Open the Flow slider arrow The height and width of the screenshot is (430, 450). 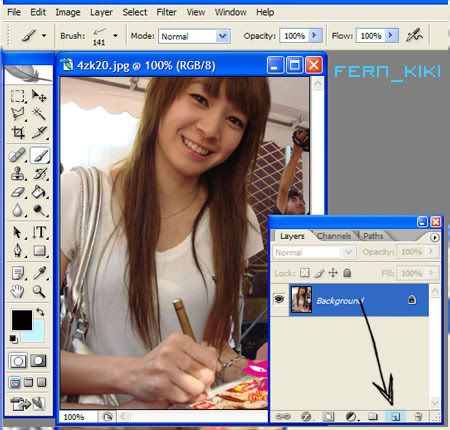click(391, 35)
